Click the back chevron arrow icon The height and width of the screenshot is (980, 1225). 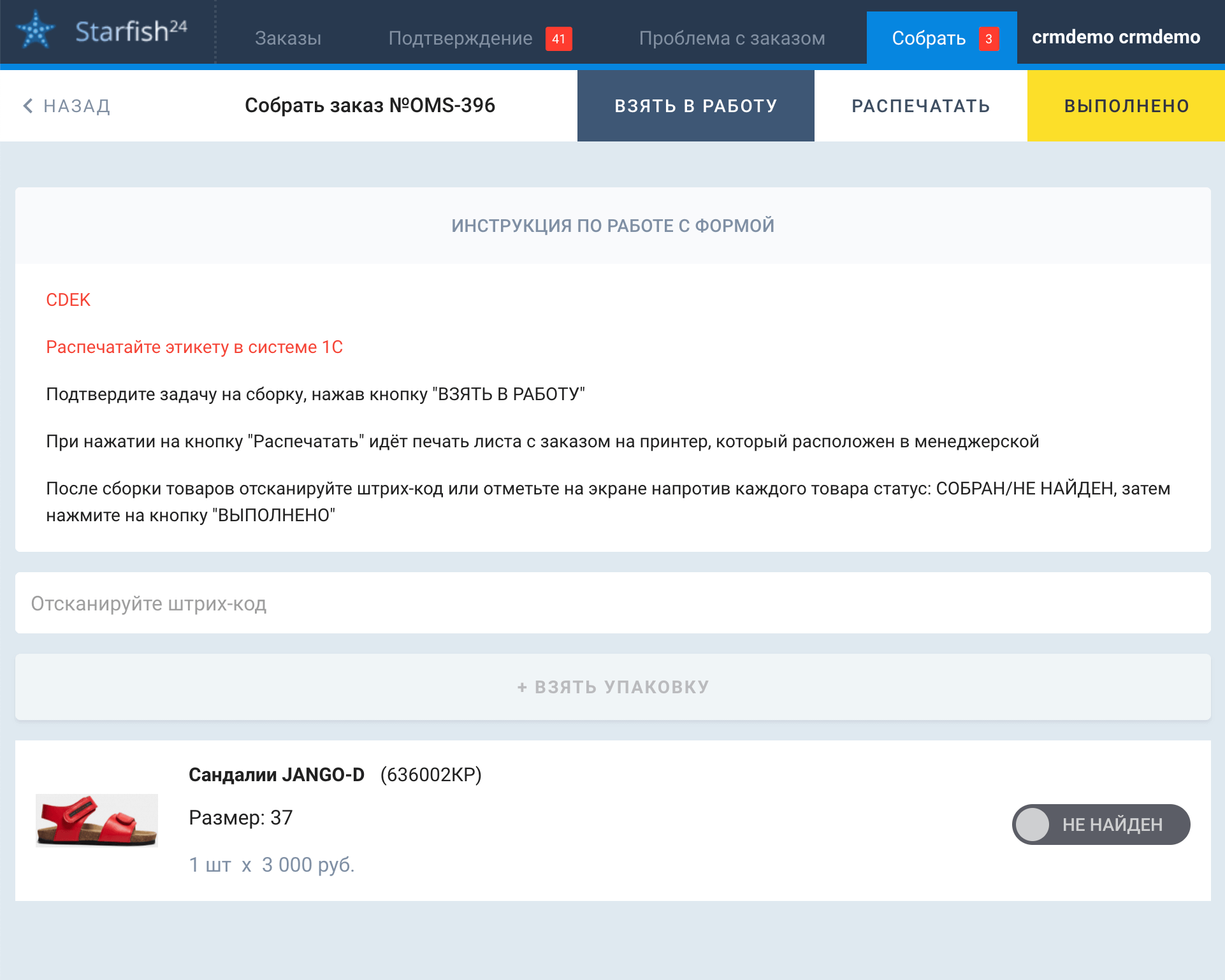click(x=27, y=106)
